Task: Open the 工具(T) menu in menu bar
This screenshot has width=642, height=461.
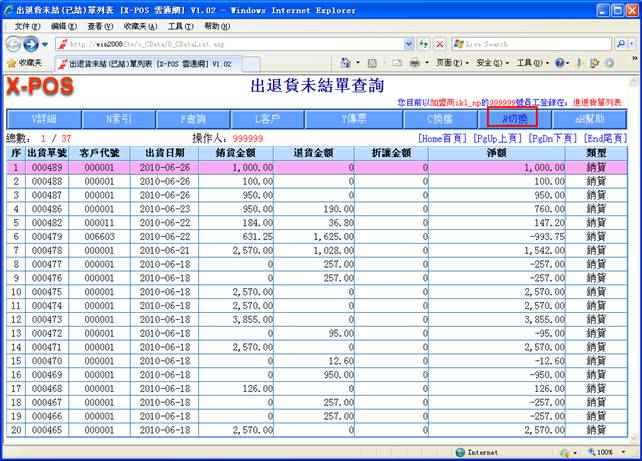Action: (180, 26)
